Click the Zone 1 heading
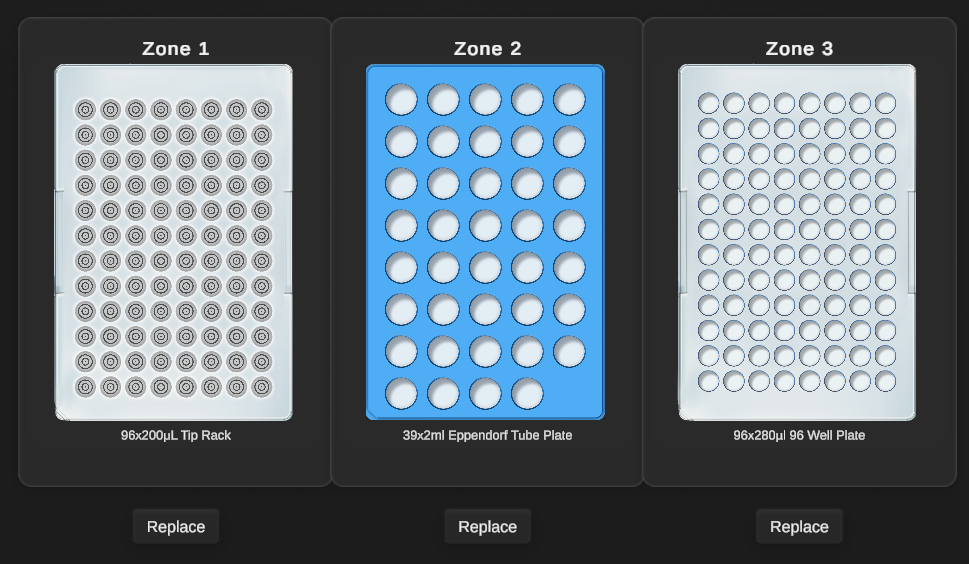 coord(176,49)
